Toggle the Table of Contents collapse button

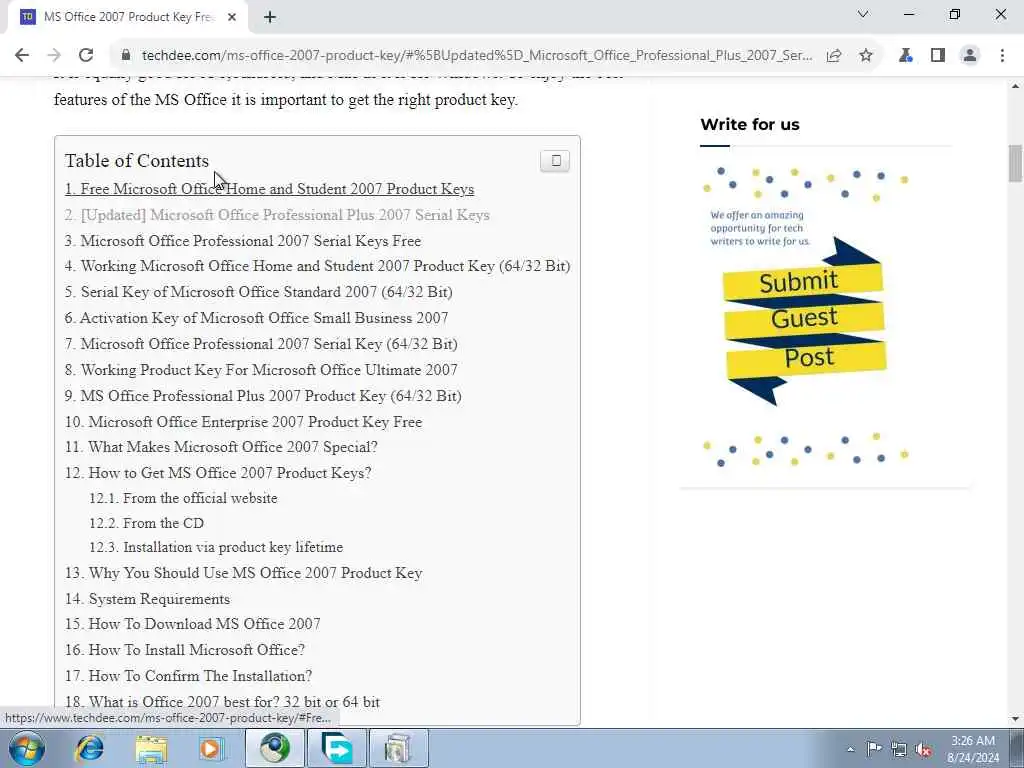(555, 161)
